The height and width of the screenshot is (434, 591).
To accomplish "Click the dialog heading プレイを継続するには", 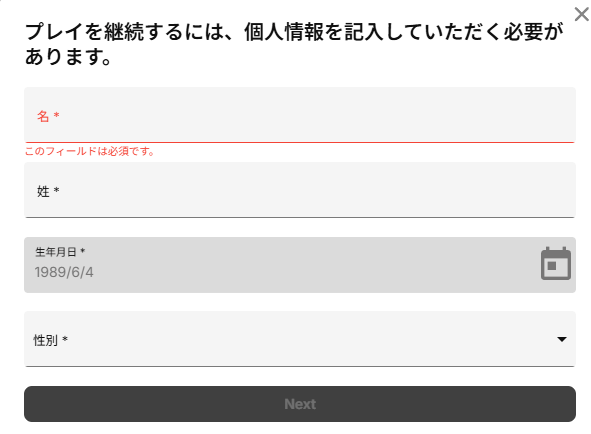I will [x=294, y=31].
